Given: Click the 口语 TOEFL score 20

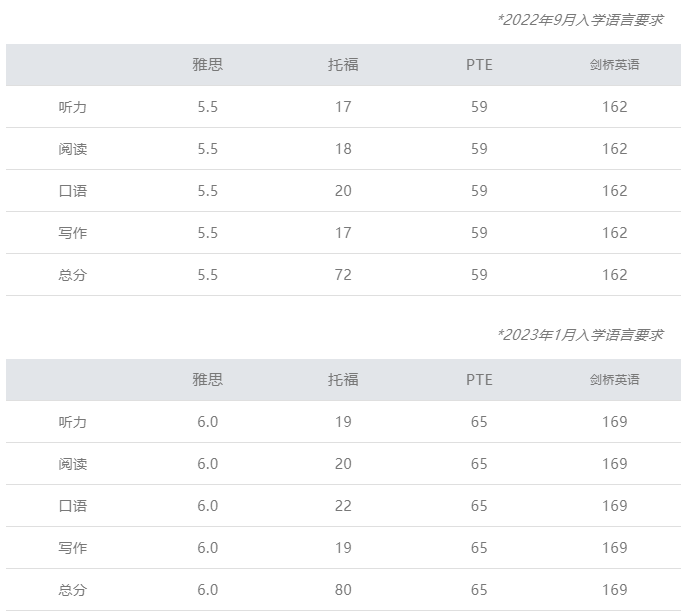Looking at the screenshot, I should click(x=343, y=191).
